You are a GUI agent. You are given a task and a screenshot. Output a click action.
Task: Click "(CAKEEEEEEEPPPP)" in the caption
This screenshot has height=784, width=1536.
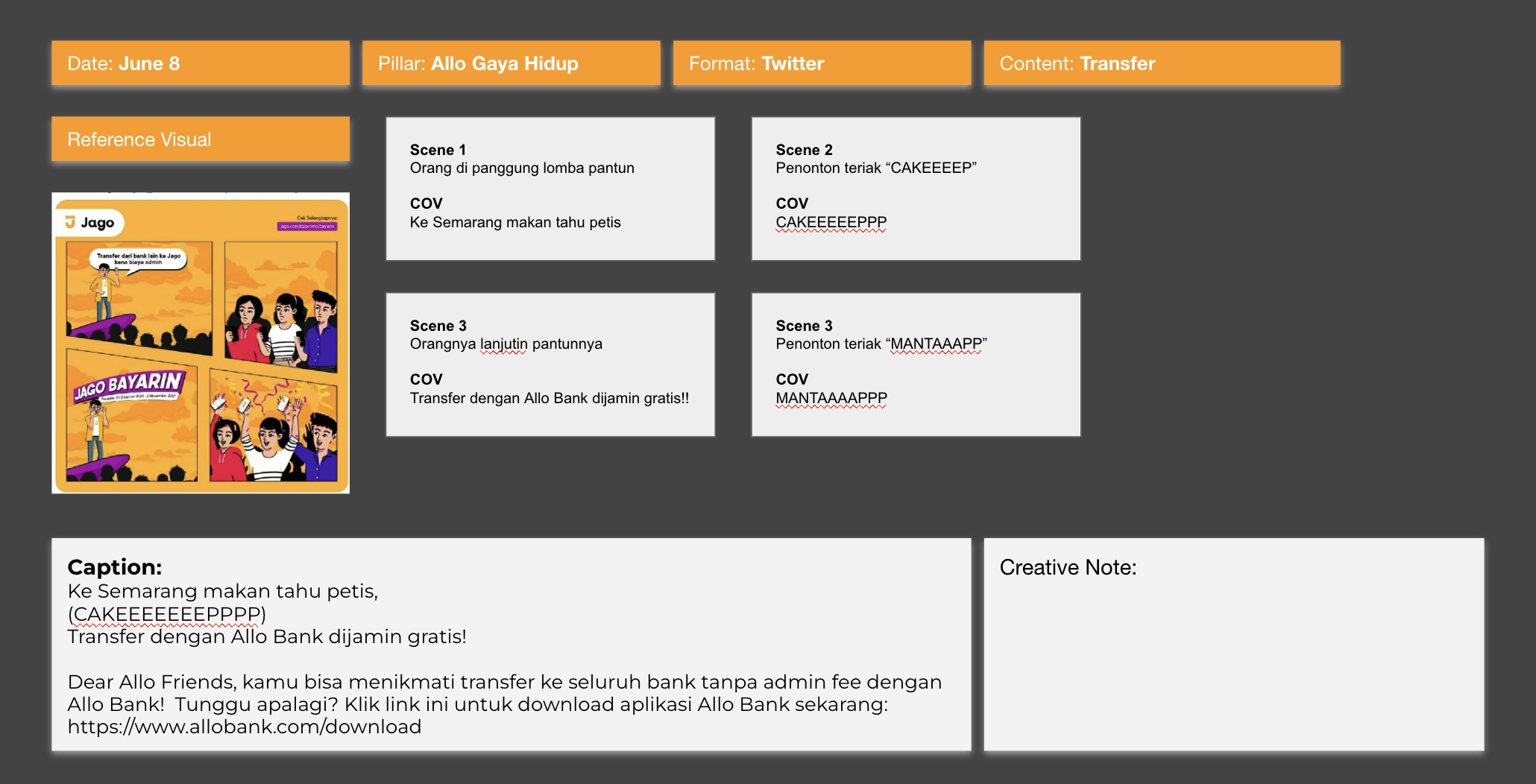(166, 614)
